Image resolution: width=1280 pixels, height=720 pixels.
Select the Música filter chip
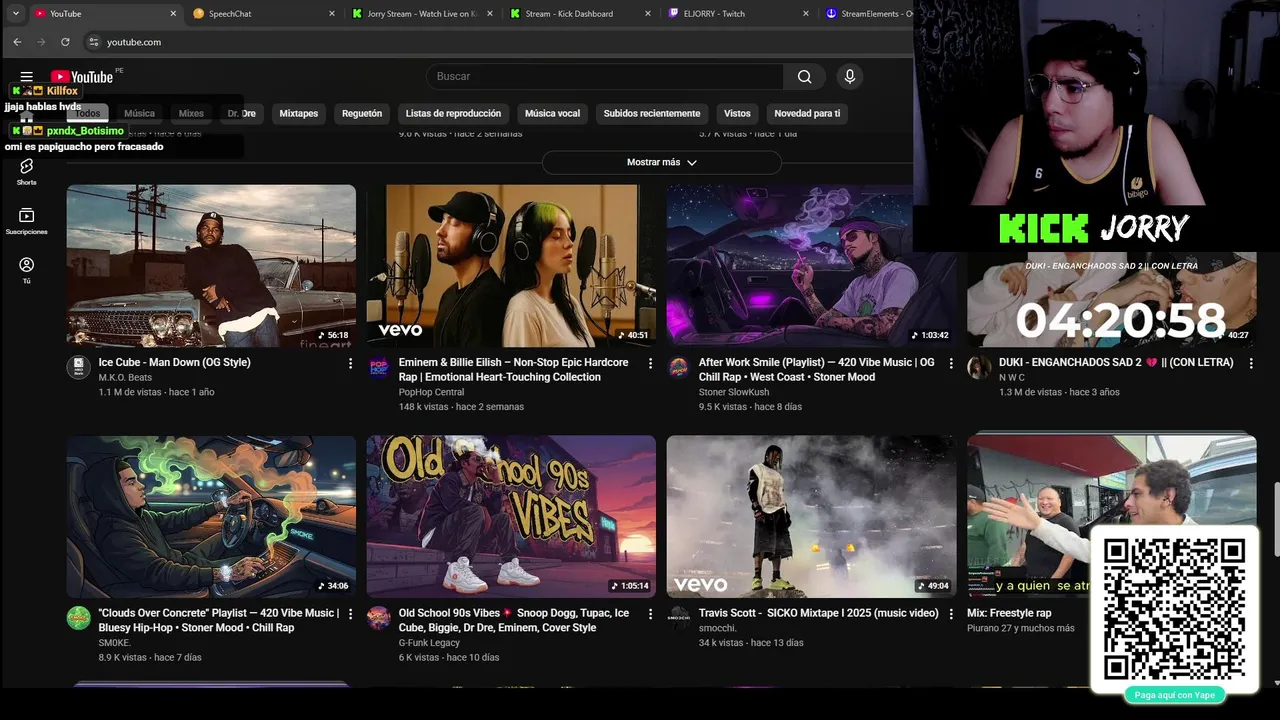click(139, 113)
